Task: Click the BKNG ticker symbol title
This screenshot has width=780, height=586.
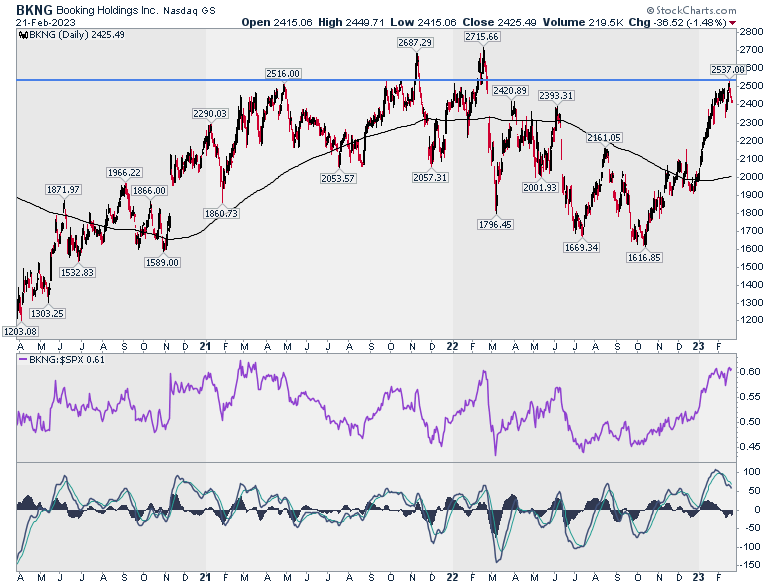Action: [x=34, y=10]
